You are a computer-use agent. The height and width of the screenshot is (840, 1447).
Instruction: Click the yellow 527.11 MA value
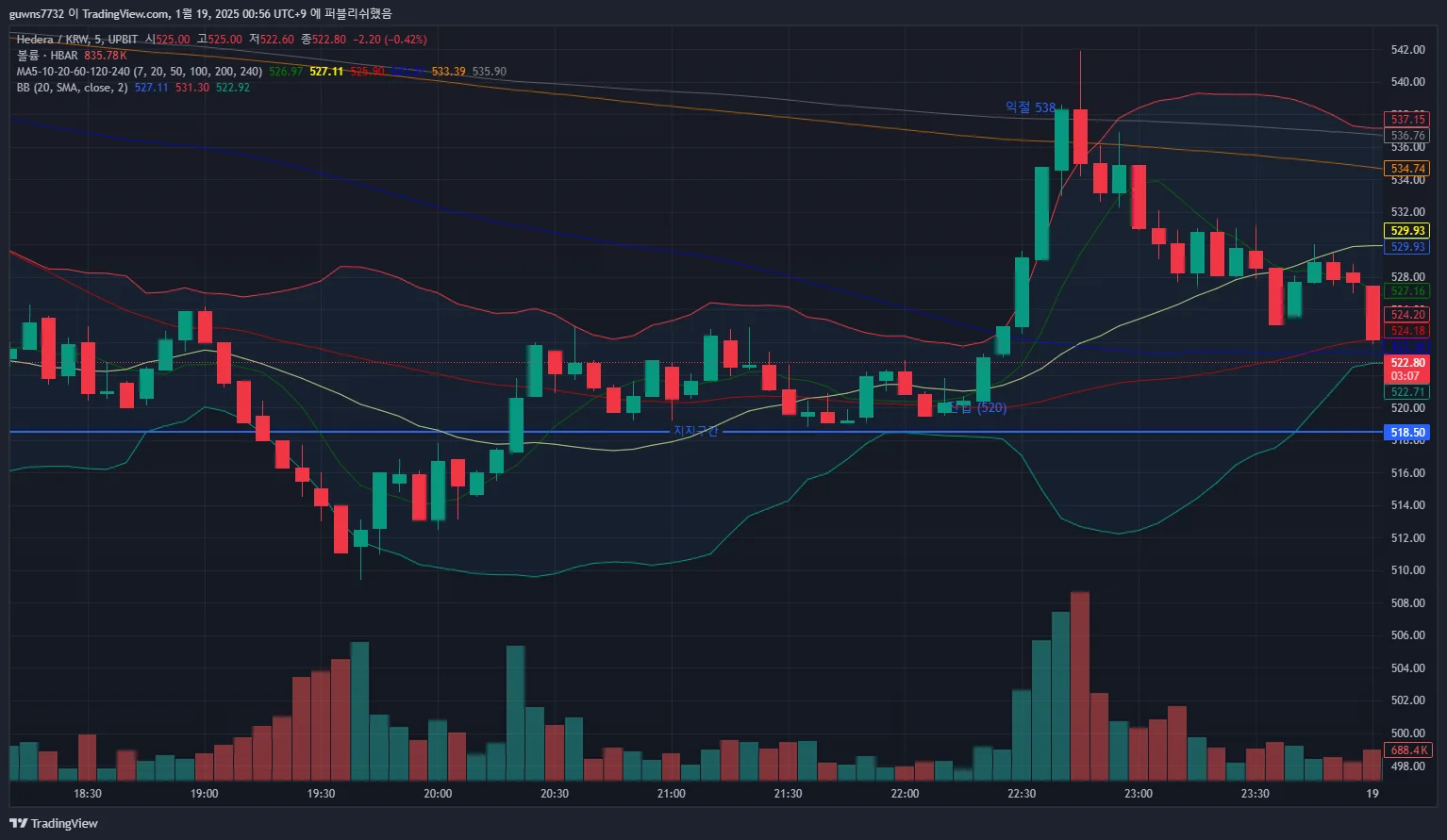[x=326, y=72]
